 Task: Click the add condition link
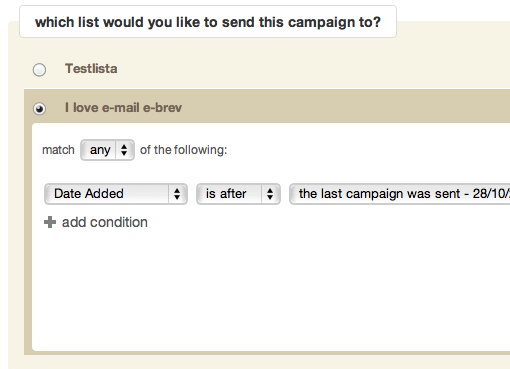point(105,222)
